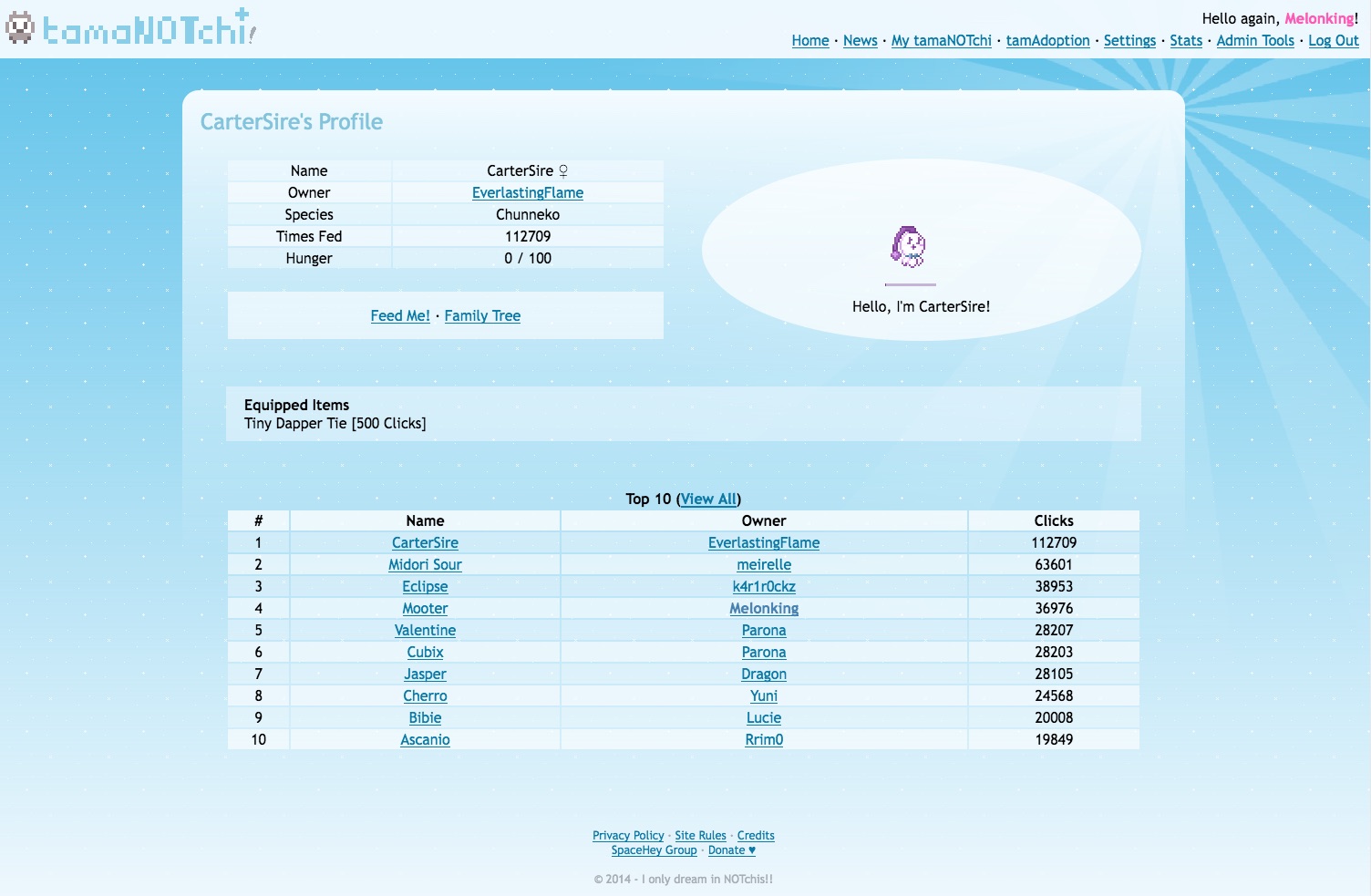This screenshot has width=1371, height=896.
Task: Open the SpaceHey Group footer link
Action: 654,850
